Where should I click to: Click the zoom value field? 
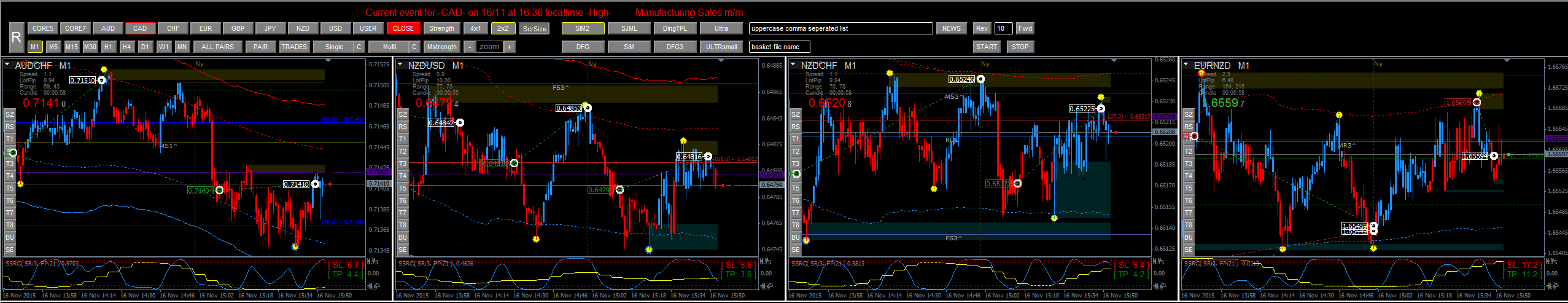coord(489,47)
